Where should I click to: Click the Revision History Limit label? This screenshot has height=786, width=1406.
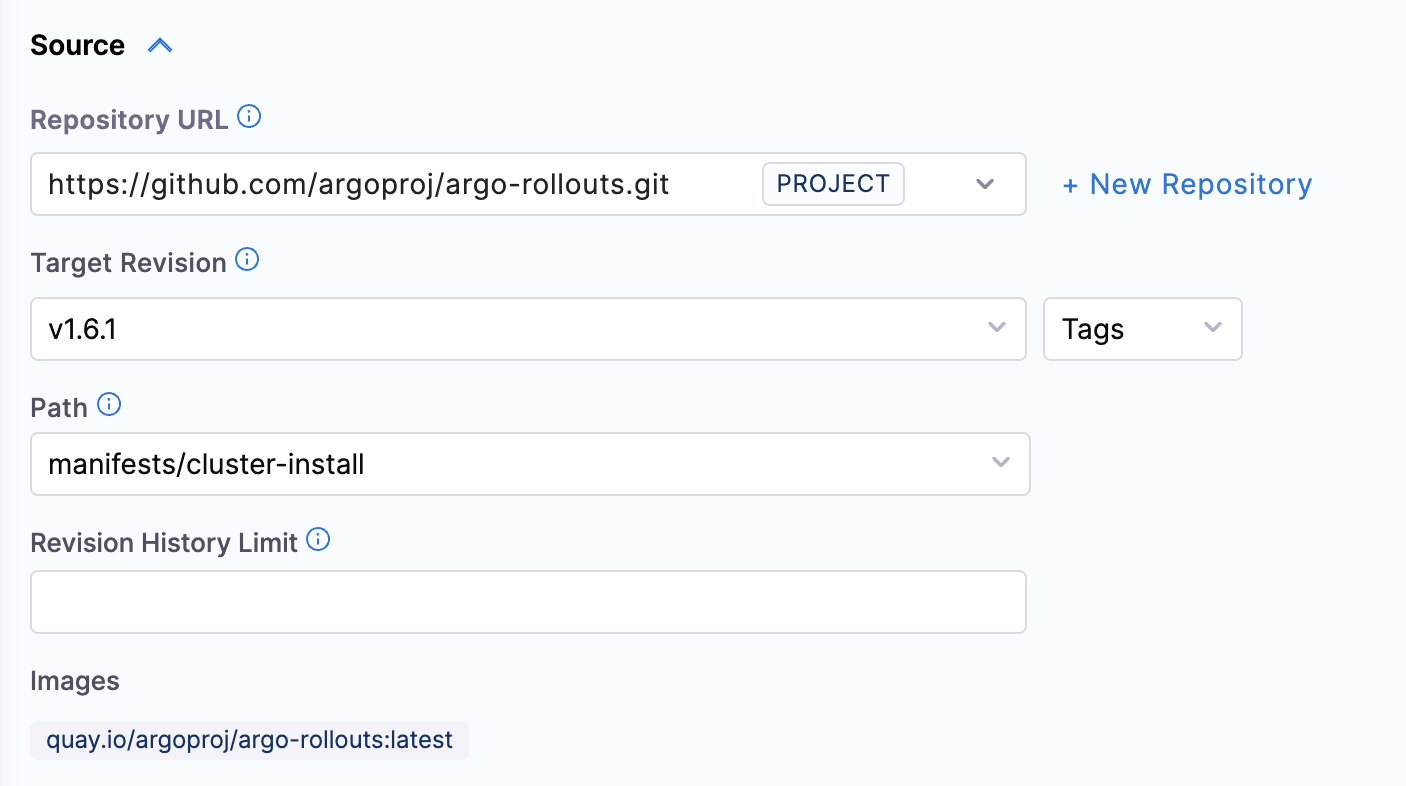(x=164, y=542)
